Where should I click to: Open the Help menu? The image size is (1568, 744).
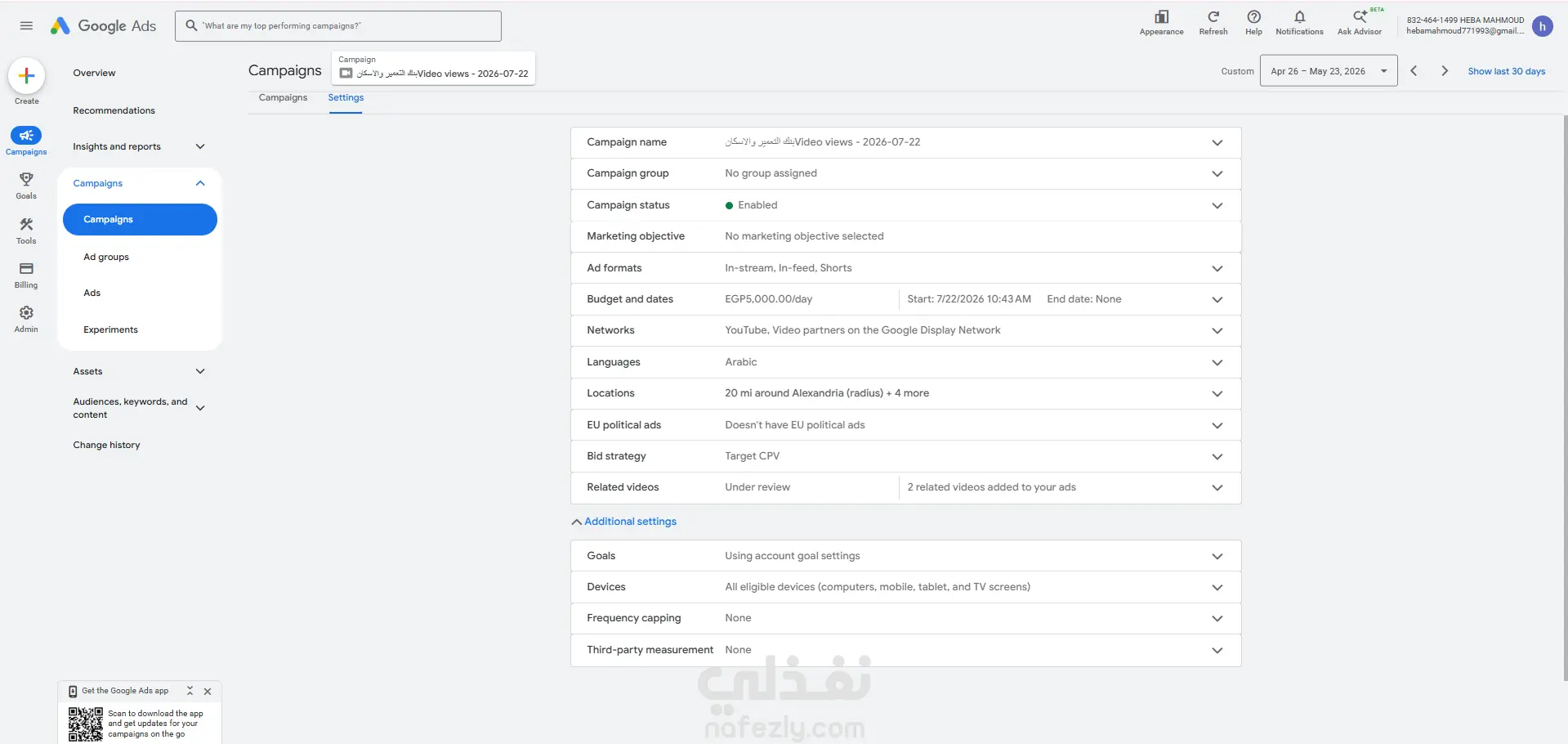(1253, 23)
